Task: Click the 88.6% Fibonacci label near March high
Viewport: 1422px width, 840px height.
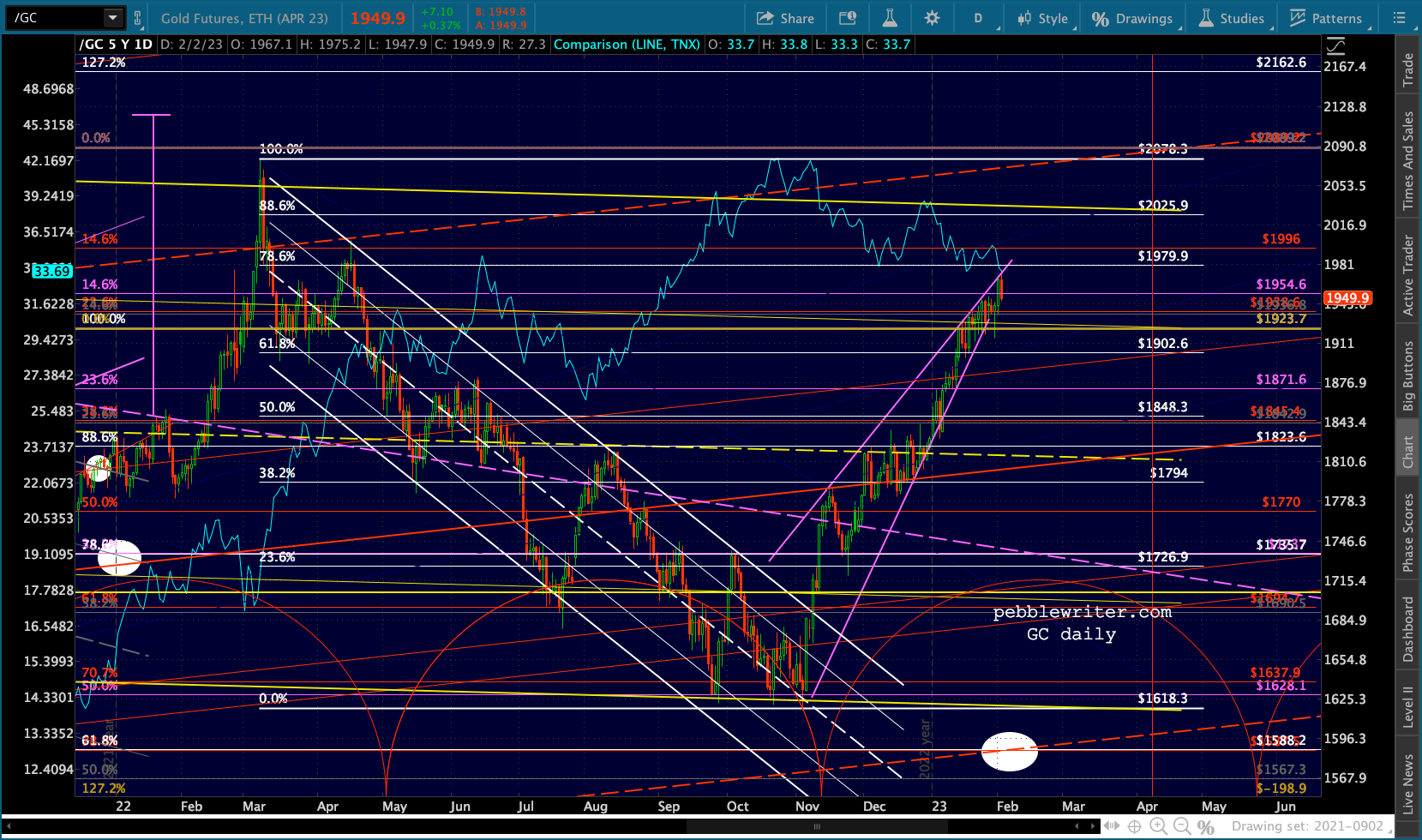Action: coord(277,205)
